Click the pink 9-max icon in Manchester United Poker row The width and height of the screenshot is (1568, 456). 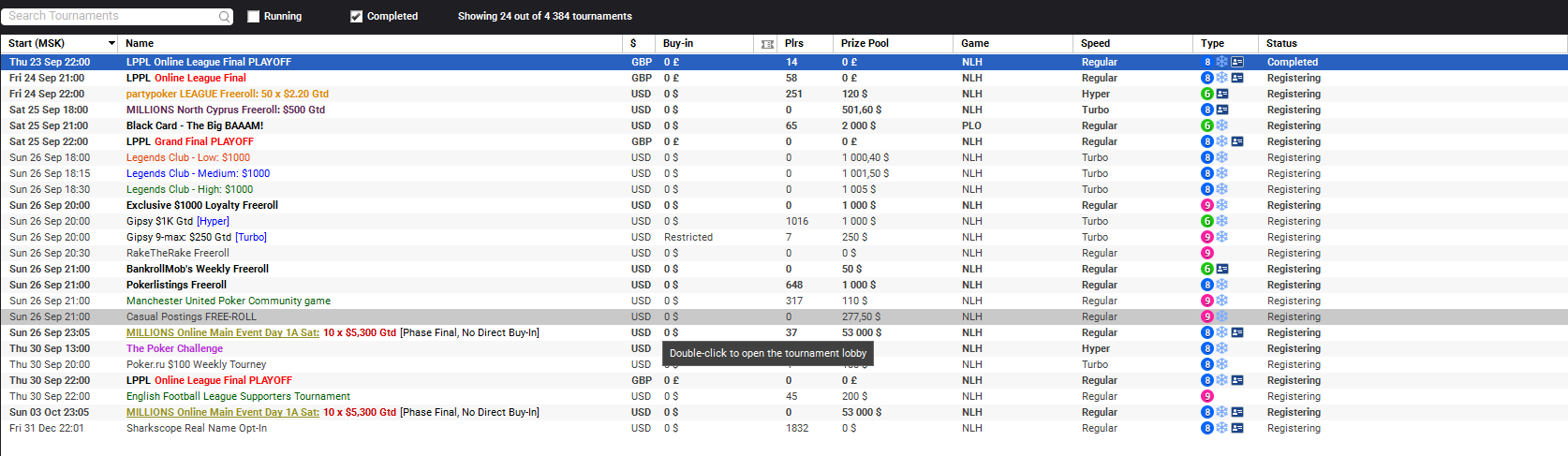(1207, 301)
